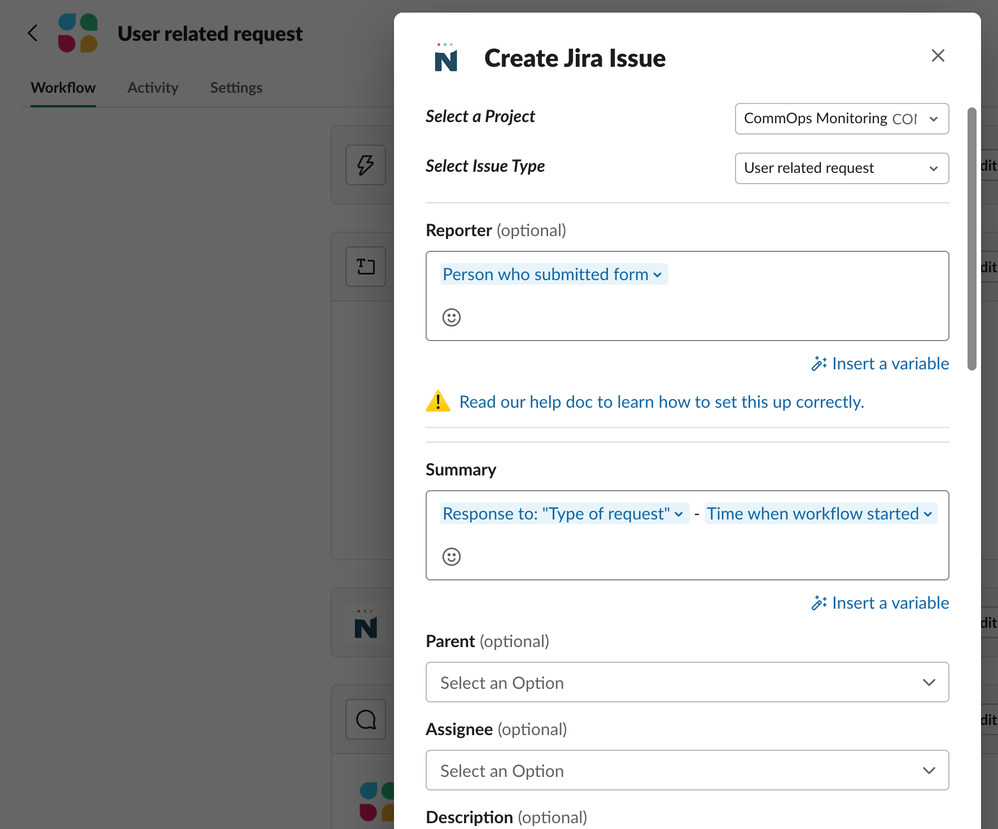The image size is (998, 829).
Task: Open the Select Issue Type dropdown
Action: point(841,168)
